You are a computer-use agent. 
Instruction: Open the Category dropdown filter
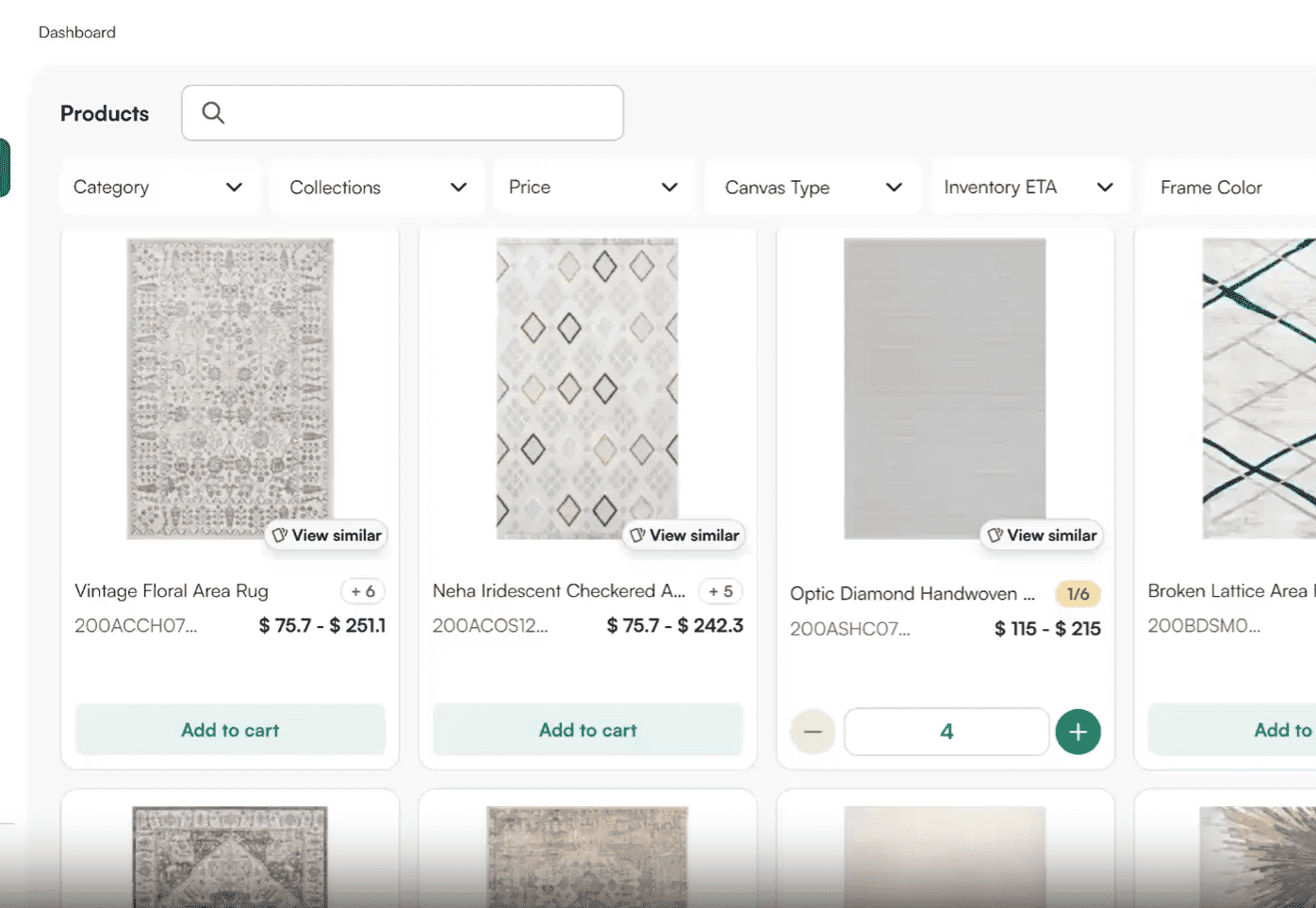[157, 188]
